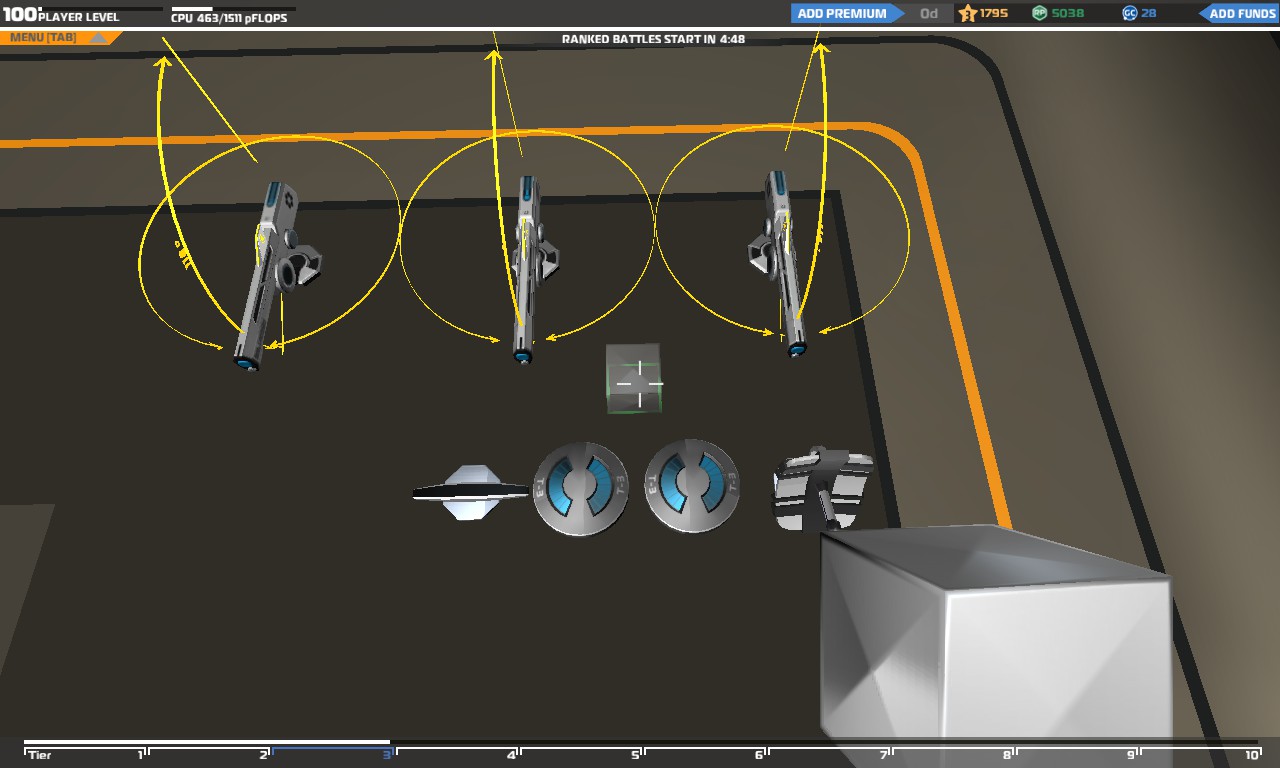This screenshot has height=768, width=1280.
Task: Click the 5038 RP balance value
Action: (x=1068, y=14)
